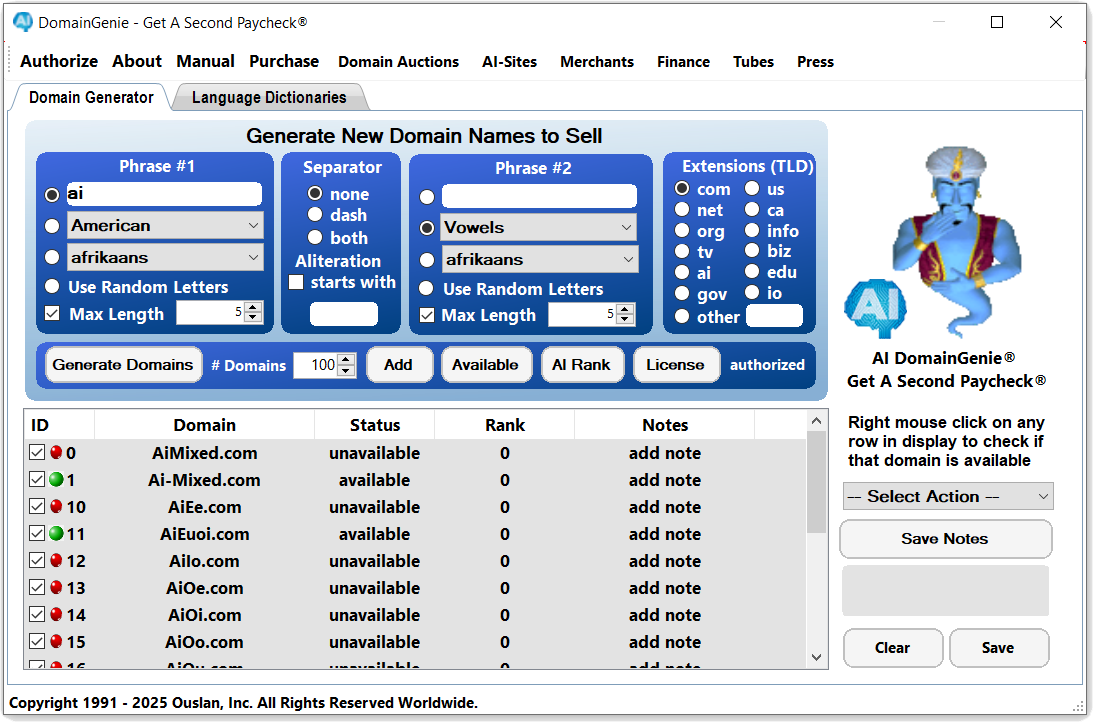
Task: Click the notes text area above Clear
Action: click(945, 590)
